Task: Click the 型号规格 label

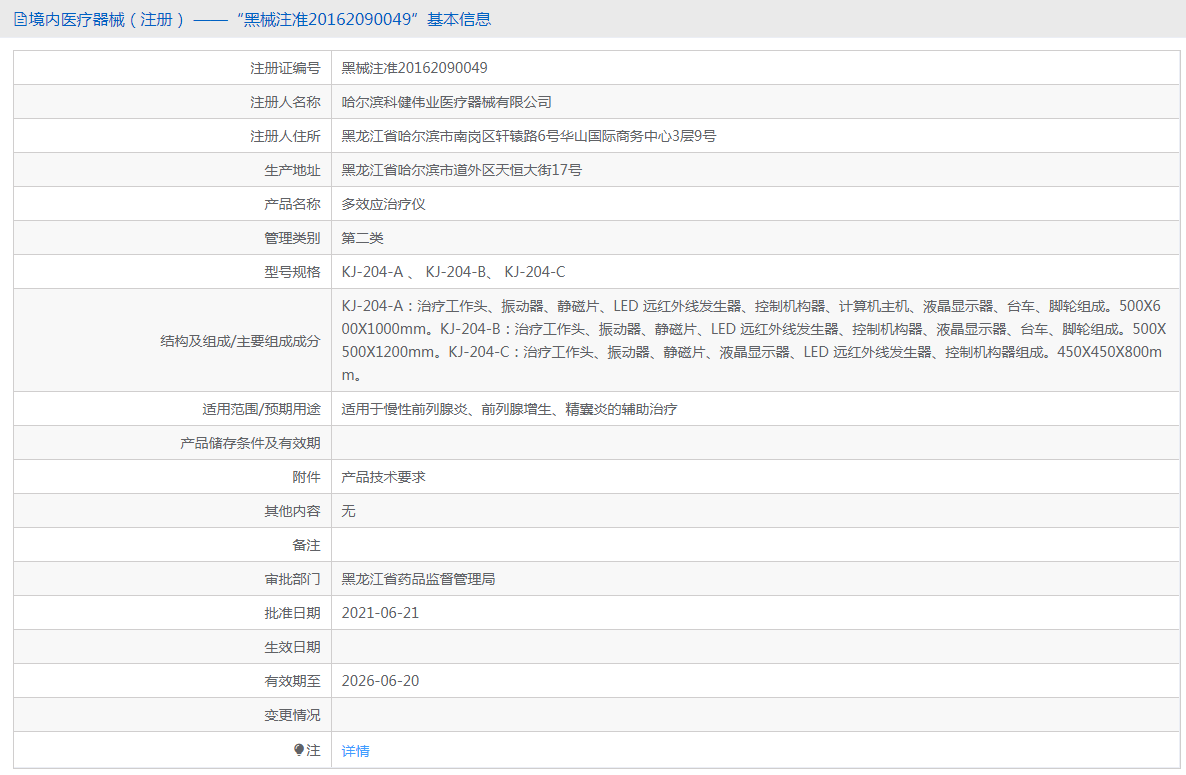Action: [x=292, y=272]
